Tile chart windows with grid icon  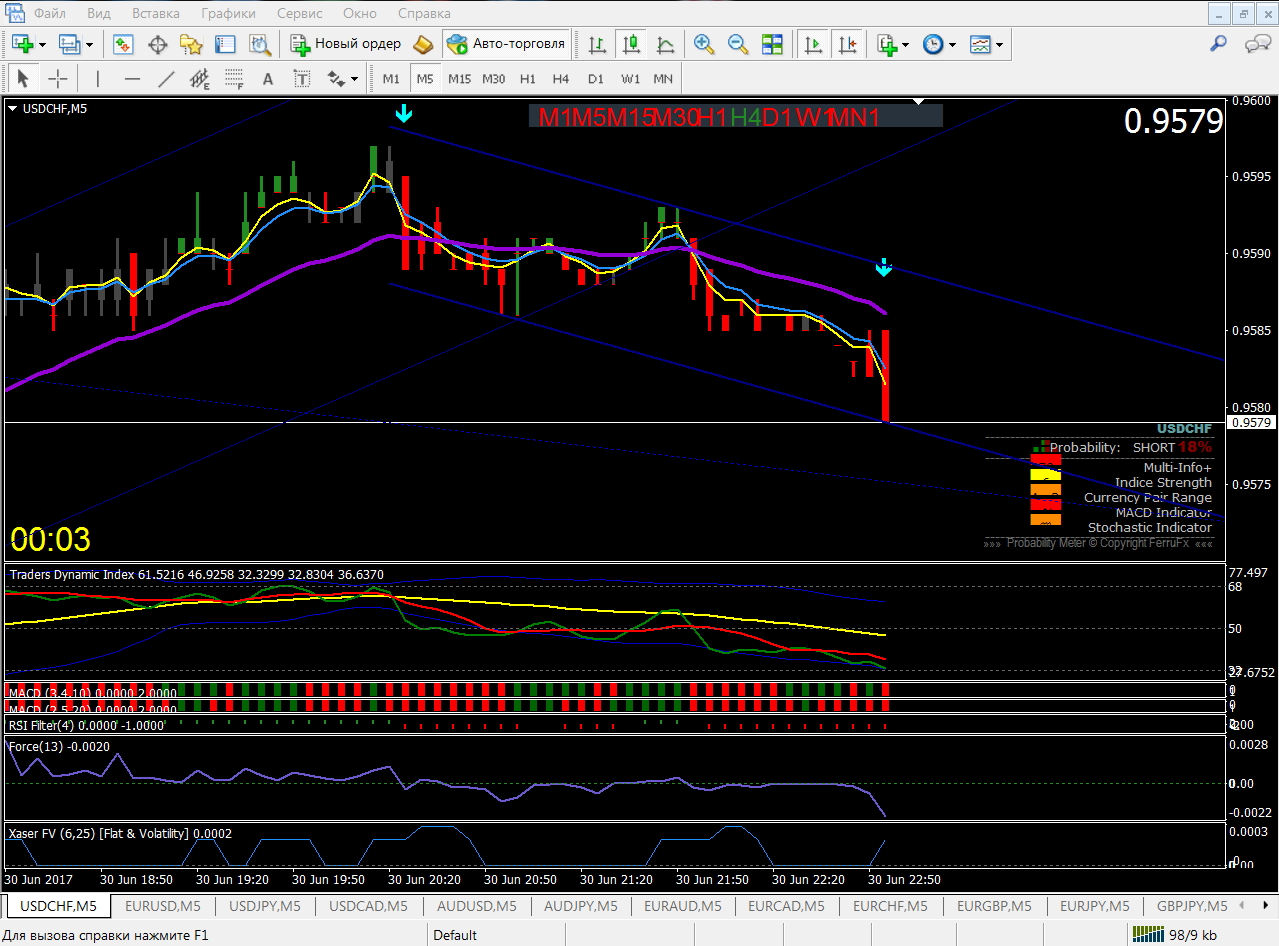[x=772, y=44]
